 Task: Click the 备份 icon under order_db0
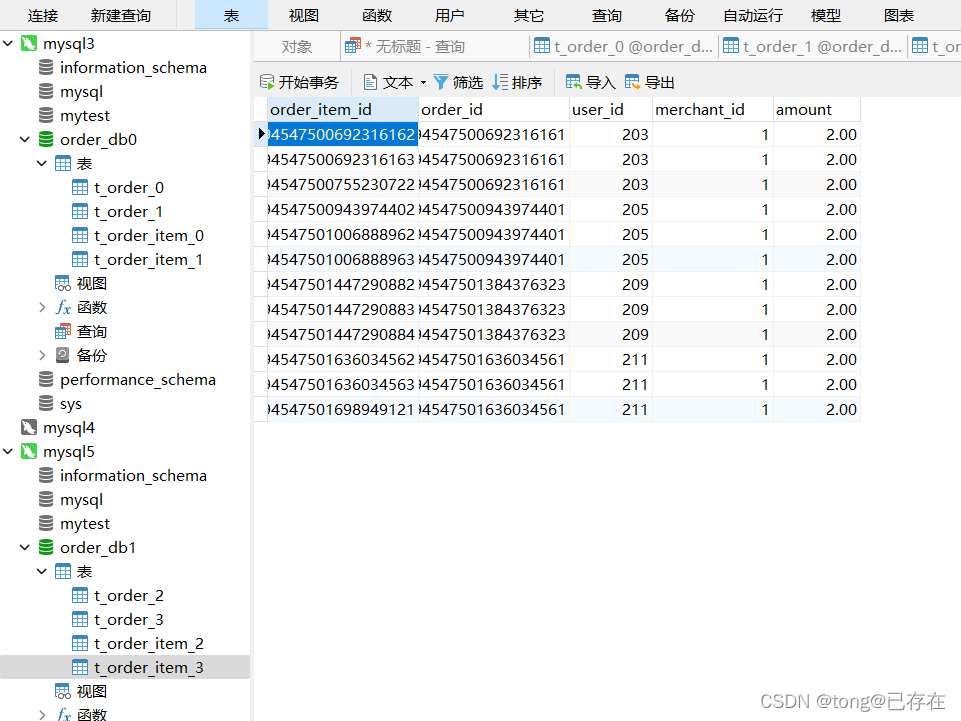click(x=63, y=356)
